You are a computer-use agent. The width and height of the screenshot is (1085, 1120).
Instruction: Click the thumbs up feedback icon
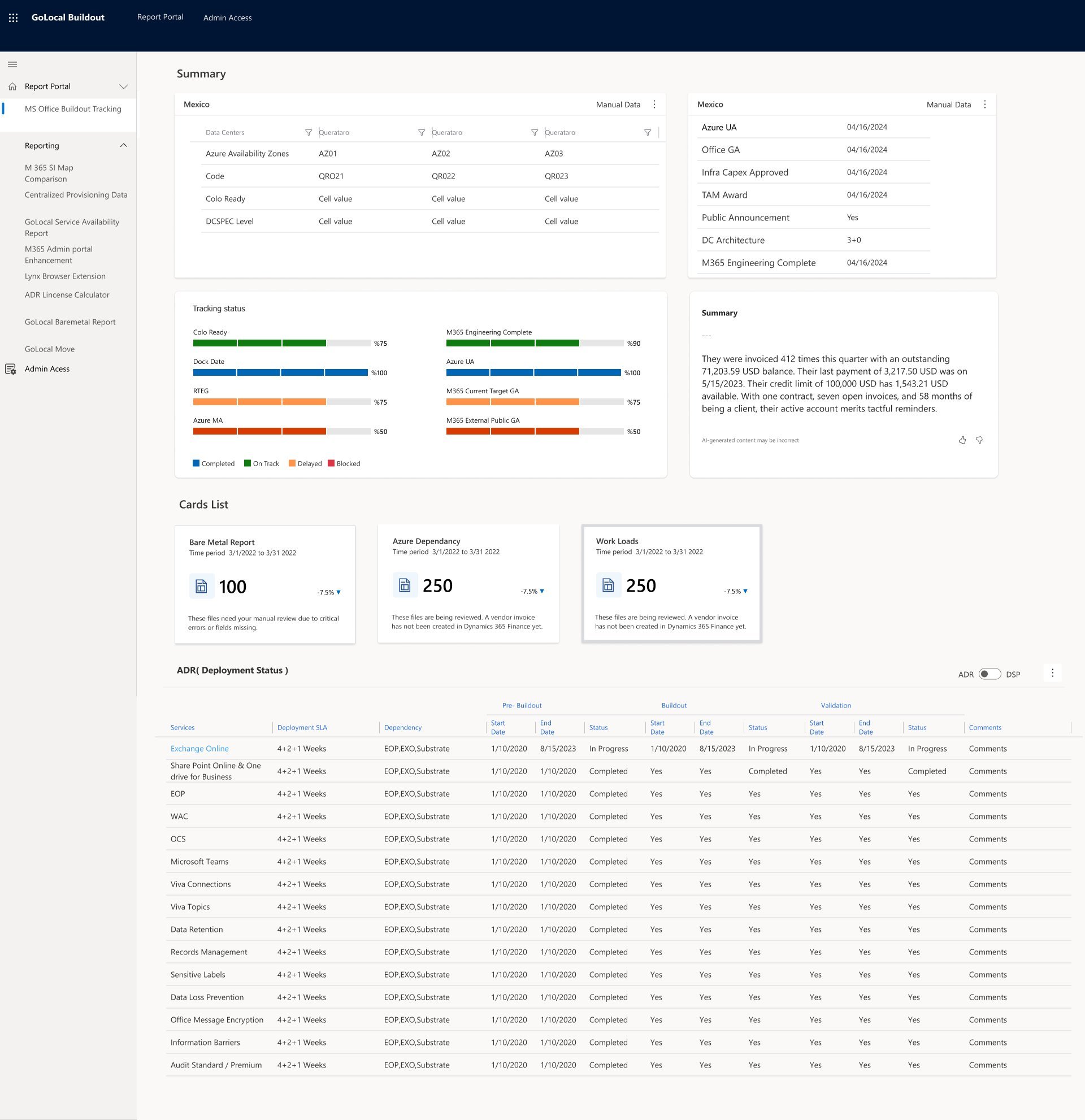point(962,440)
